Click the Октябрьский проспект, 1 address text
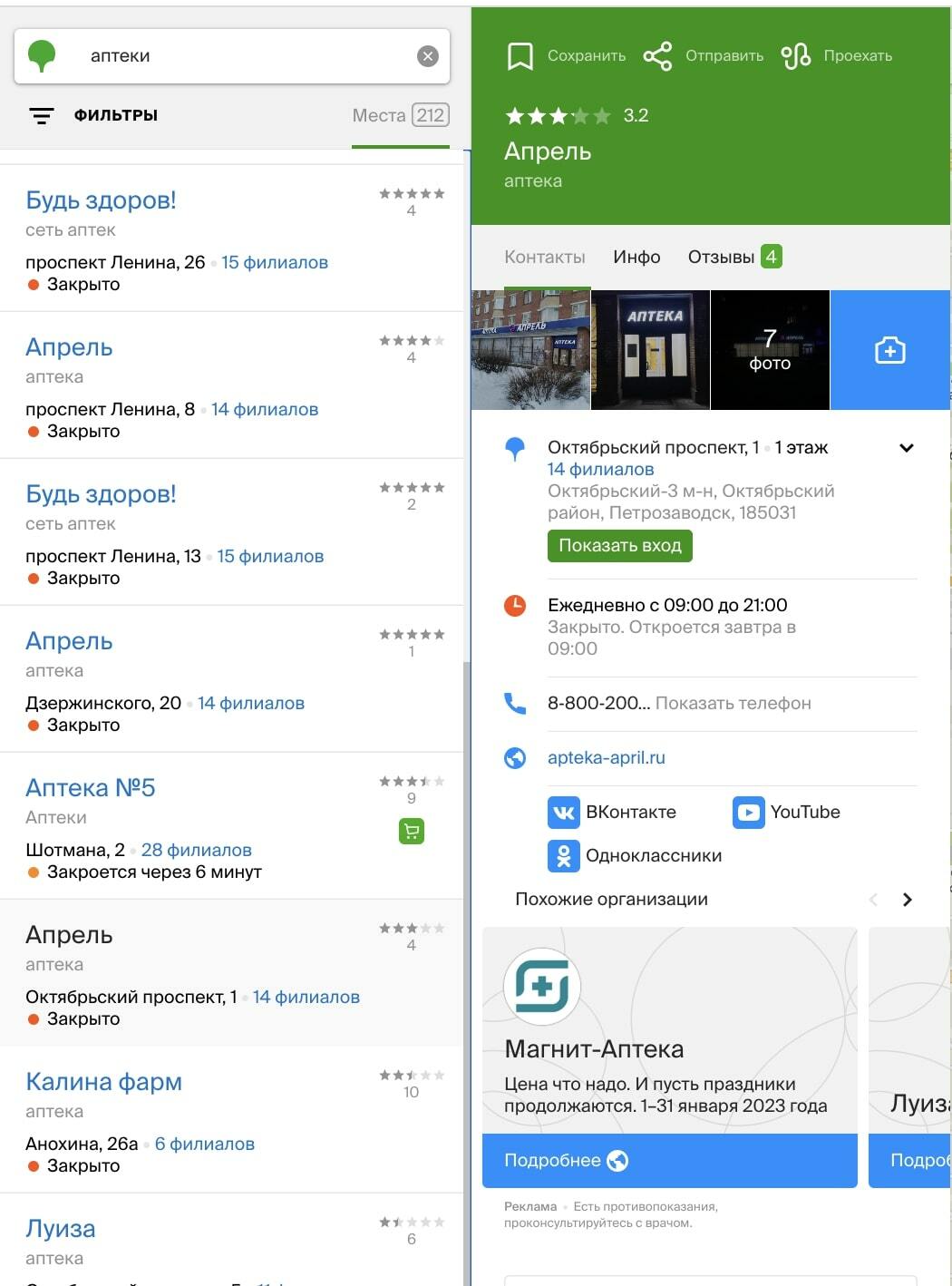 (x=654, y=447)
